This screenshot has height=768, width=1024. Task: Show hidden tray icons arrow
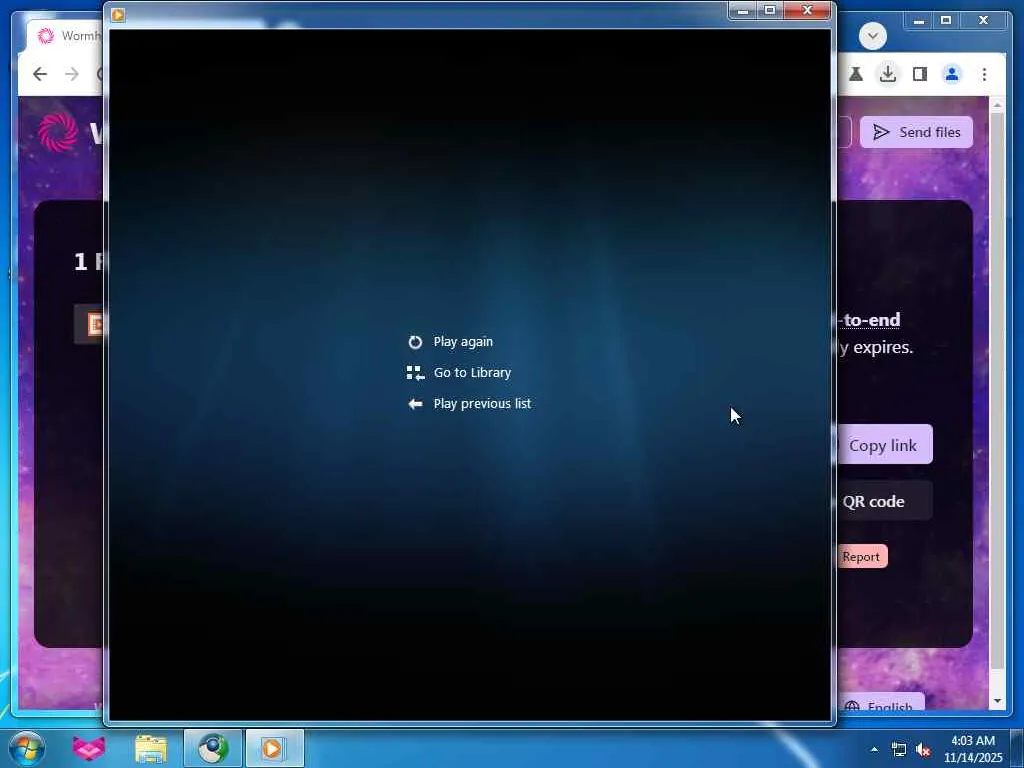pos(874,750)
